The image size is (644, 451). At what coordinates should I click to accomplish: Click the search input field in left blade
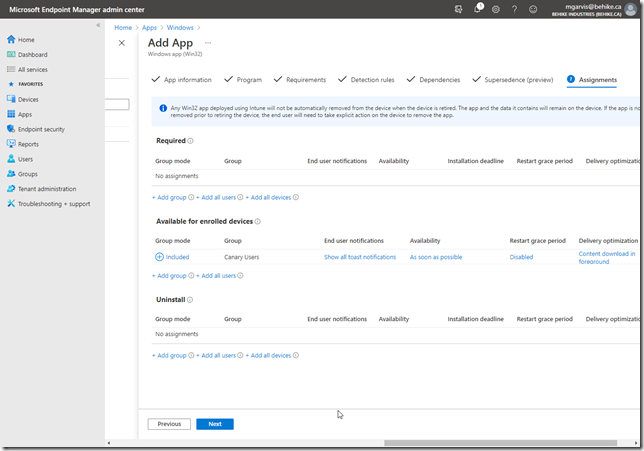click(117, 104)
